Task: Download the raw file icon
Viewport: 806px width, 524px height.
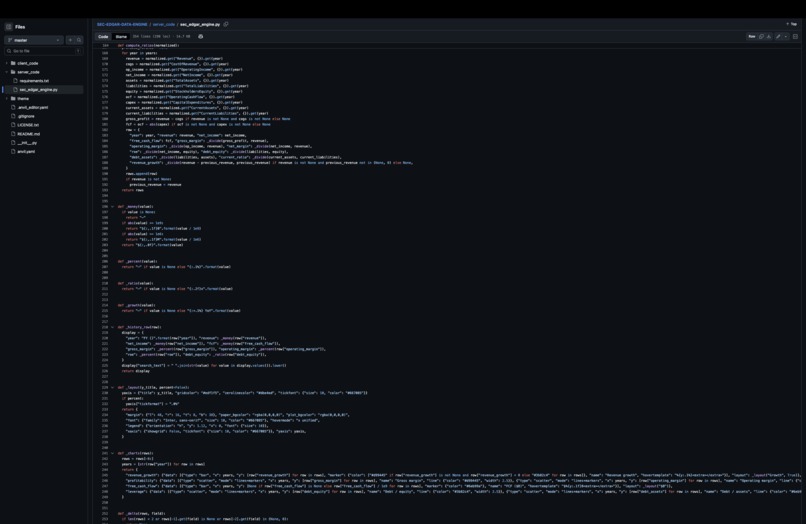Action: [x=768, y=37]
